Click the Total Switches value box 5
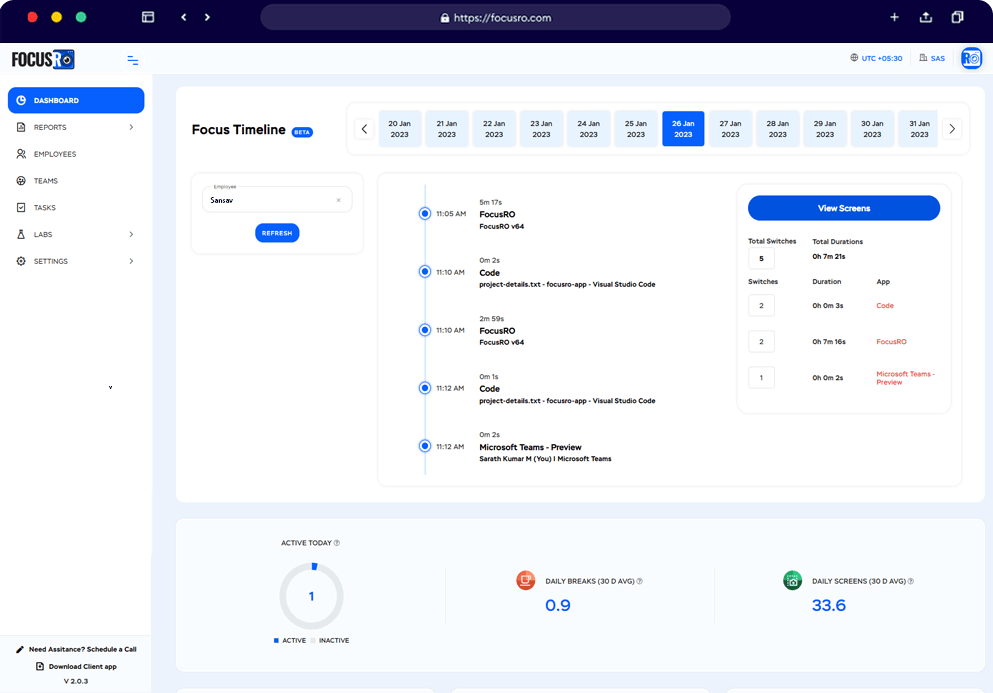This screenshot has height=693, width=993. coord(761,258)
